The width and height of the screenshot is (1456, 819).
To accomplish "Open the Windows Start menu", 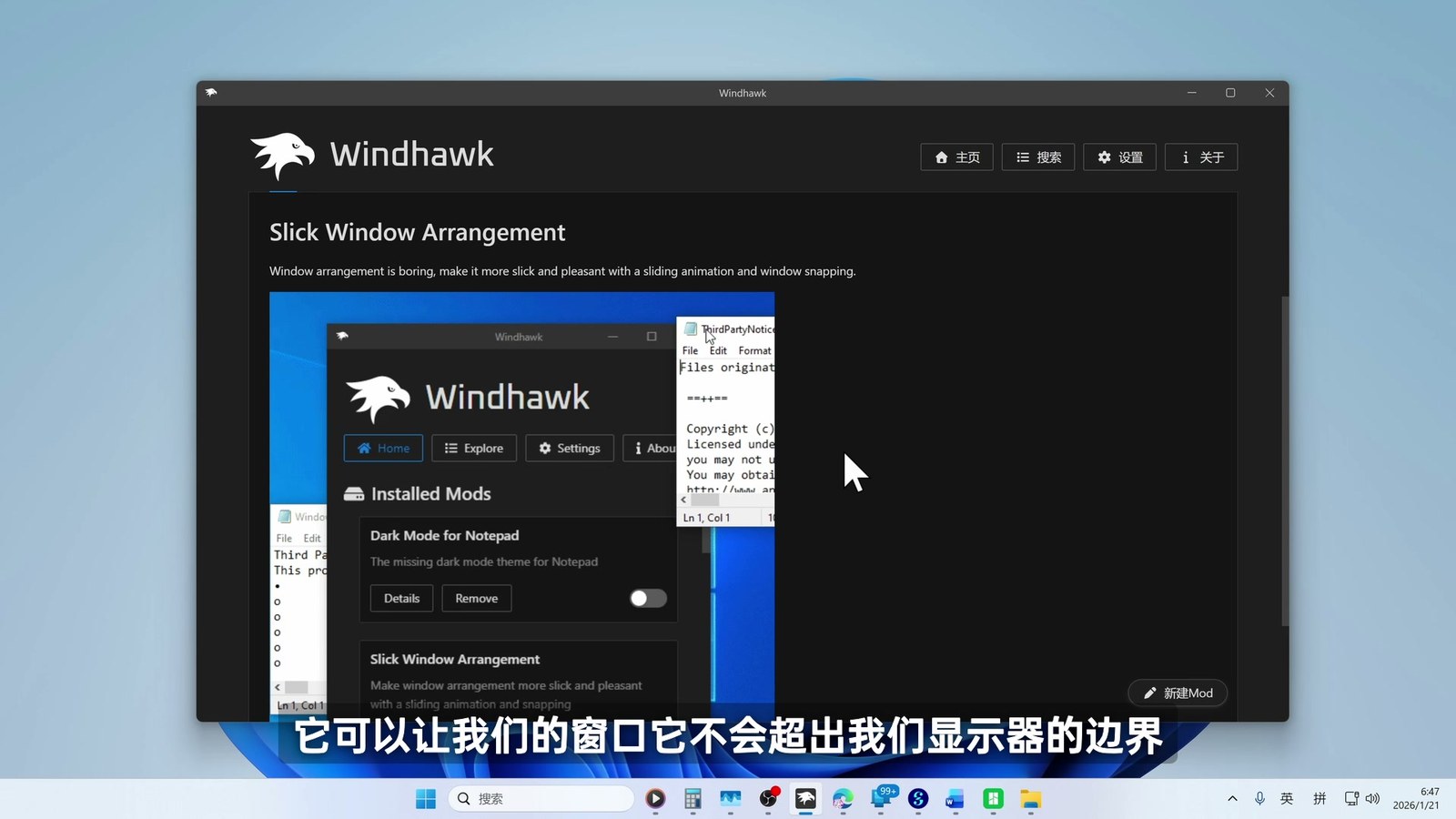I will [x=426, y=799].
